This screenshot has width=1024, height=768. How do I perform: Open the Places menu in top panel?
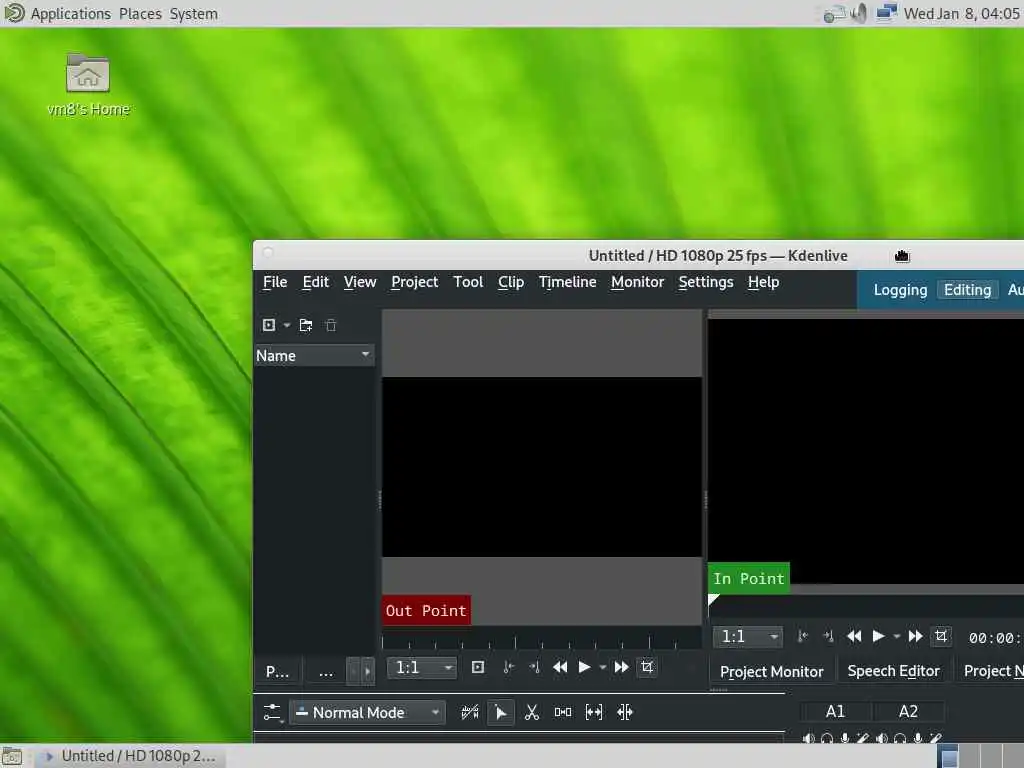pos(140,14)
